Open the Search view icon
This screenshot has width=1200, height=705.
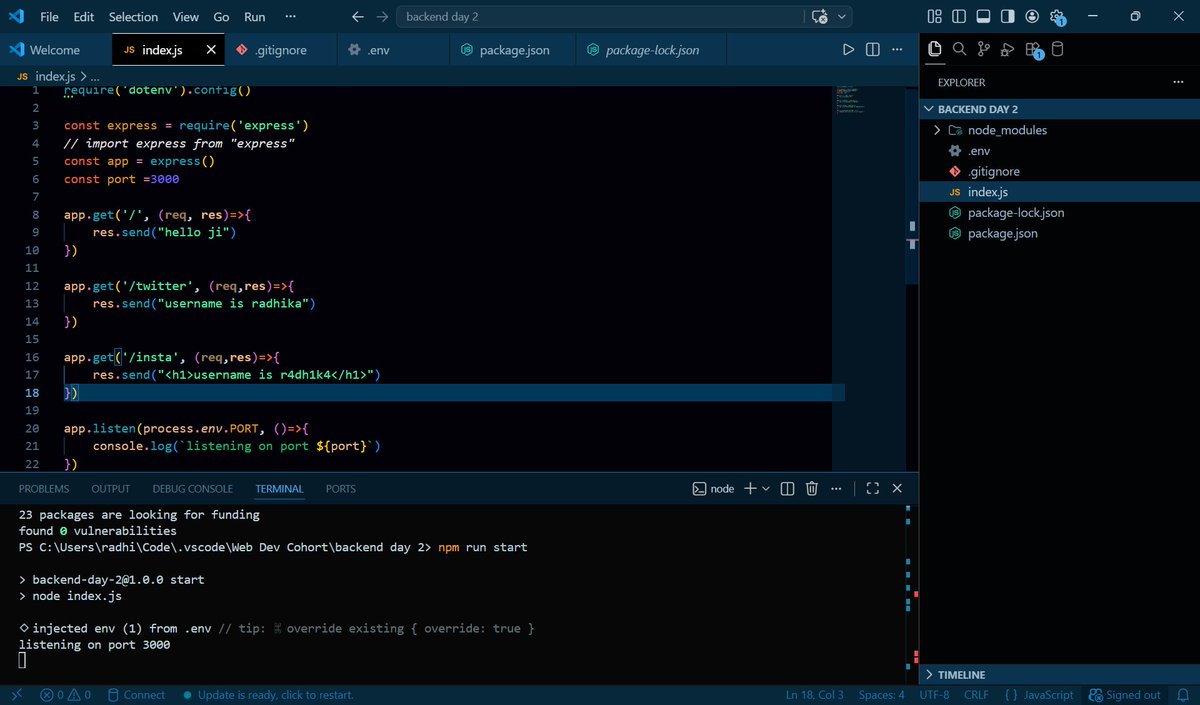click(x=959, y=49)
